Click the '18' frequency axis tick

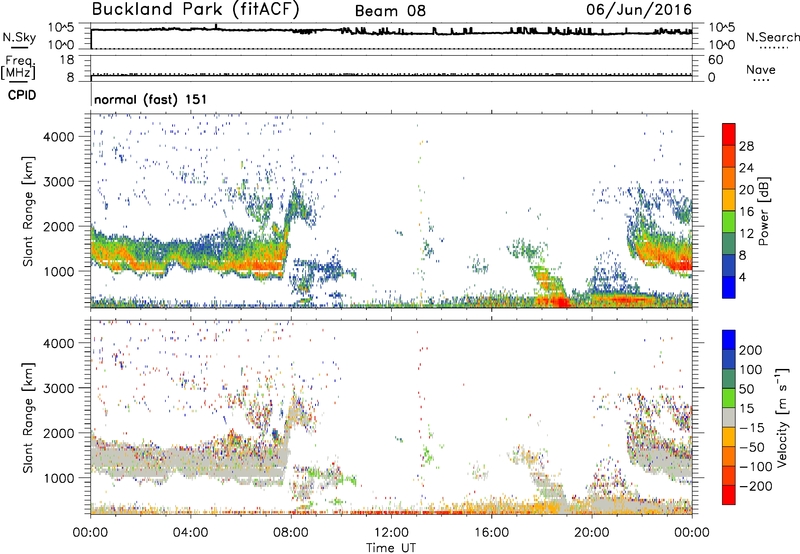pyautogui.click(x=67, y=60)
